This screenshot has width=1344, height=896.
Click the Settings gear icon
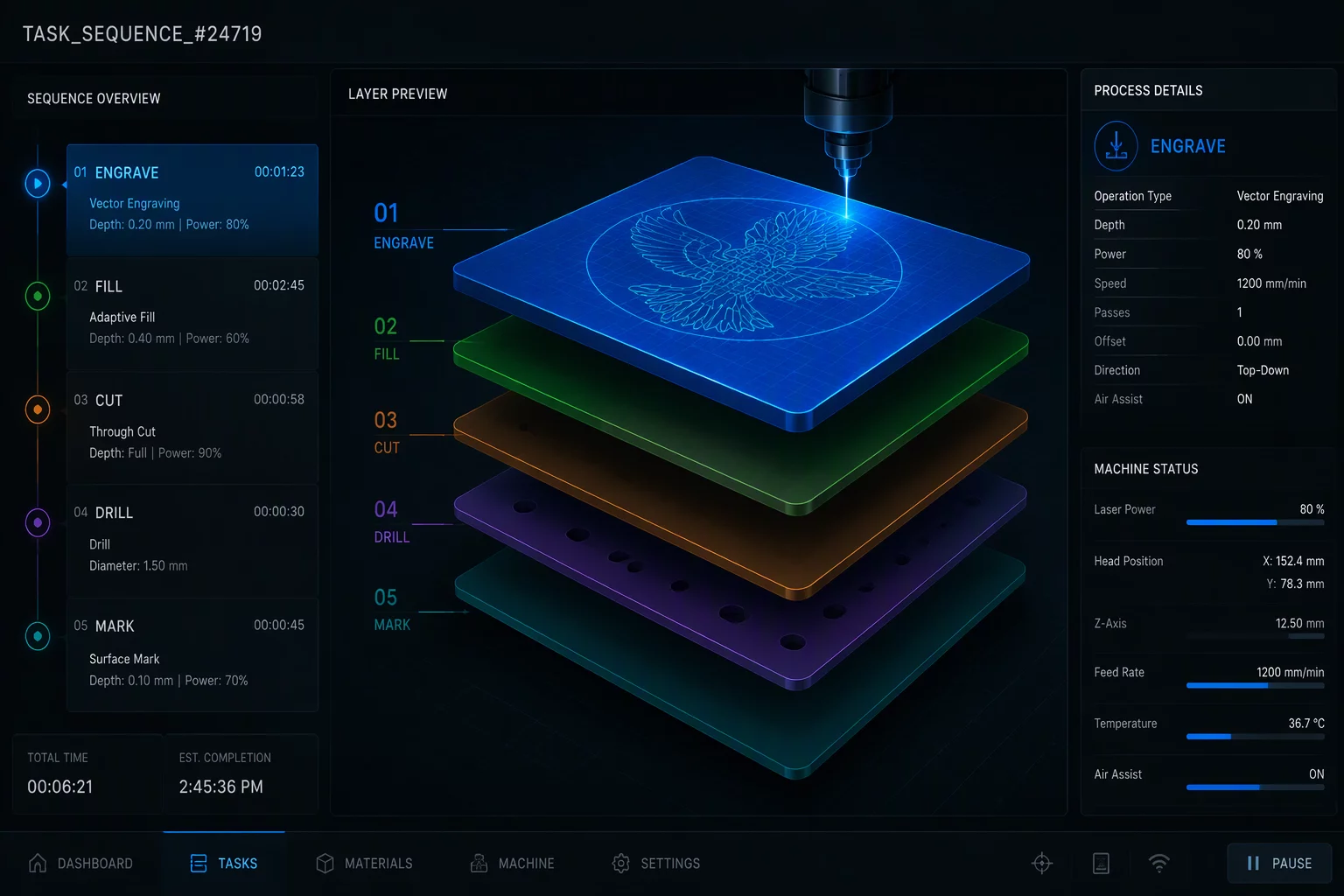tap(620, 864)
